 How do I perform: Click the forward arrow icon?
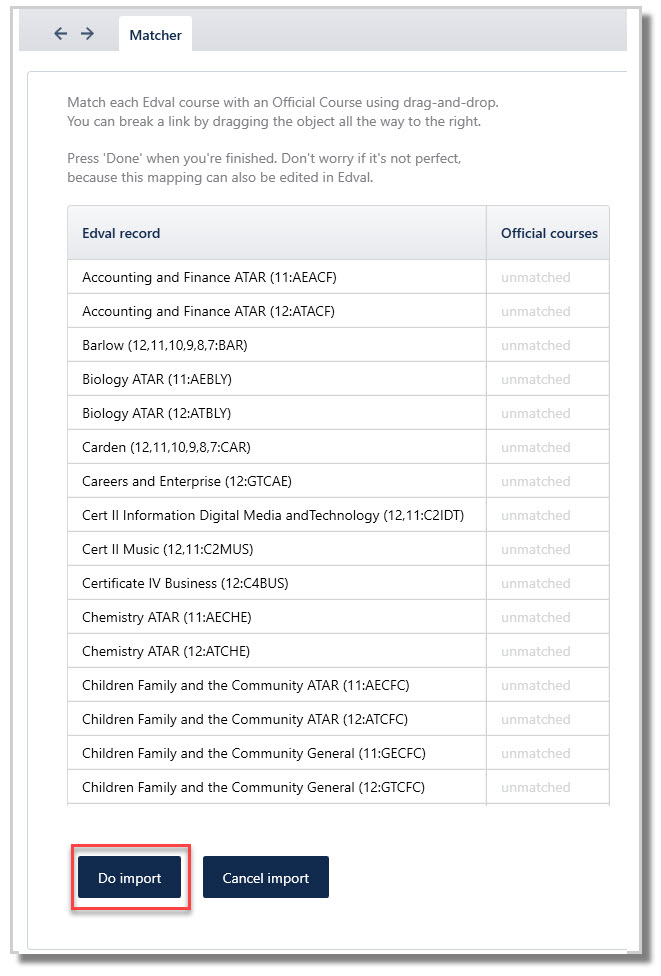coord(88,34)
